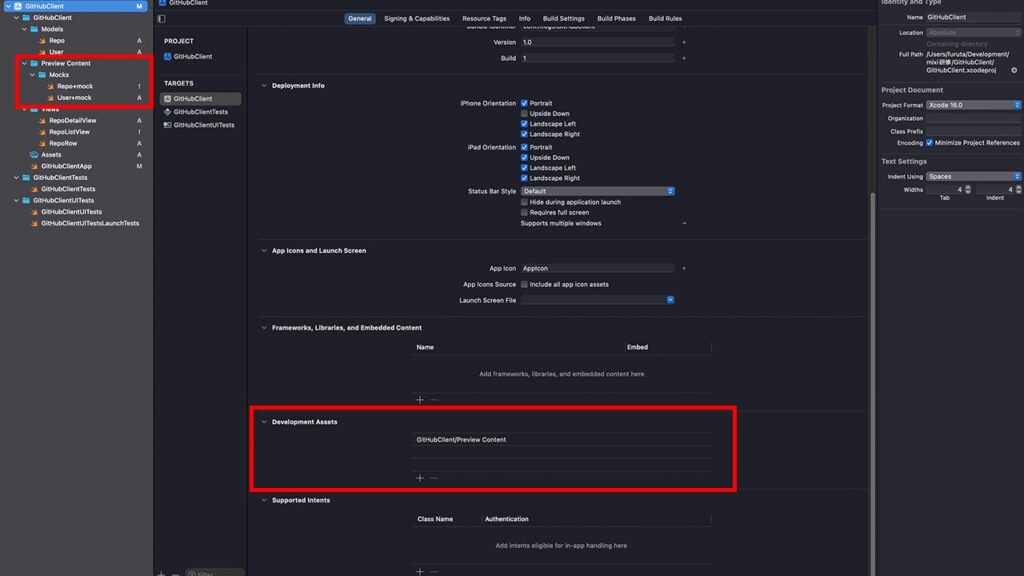Check Hide during application launch

tap(524, 202)
